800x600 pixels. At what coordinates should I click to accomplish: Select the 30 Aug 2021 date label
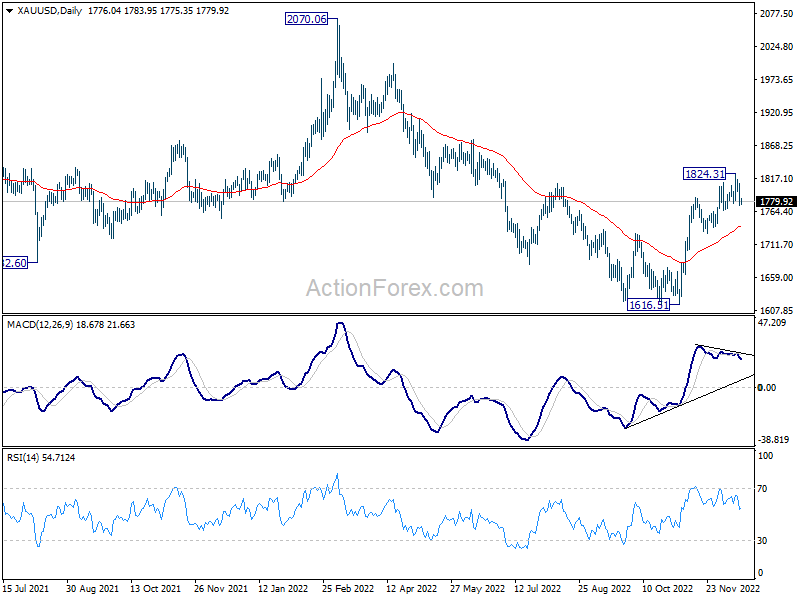pyautogui.click(x=92, y=588)
